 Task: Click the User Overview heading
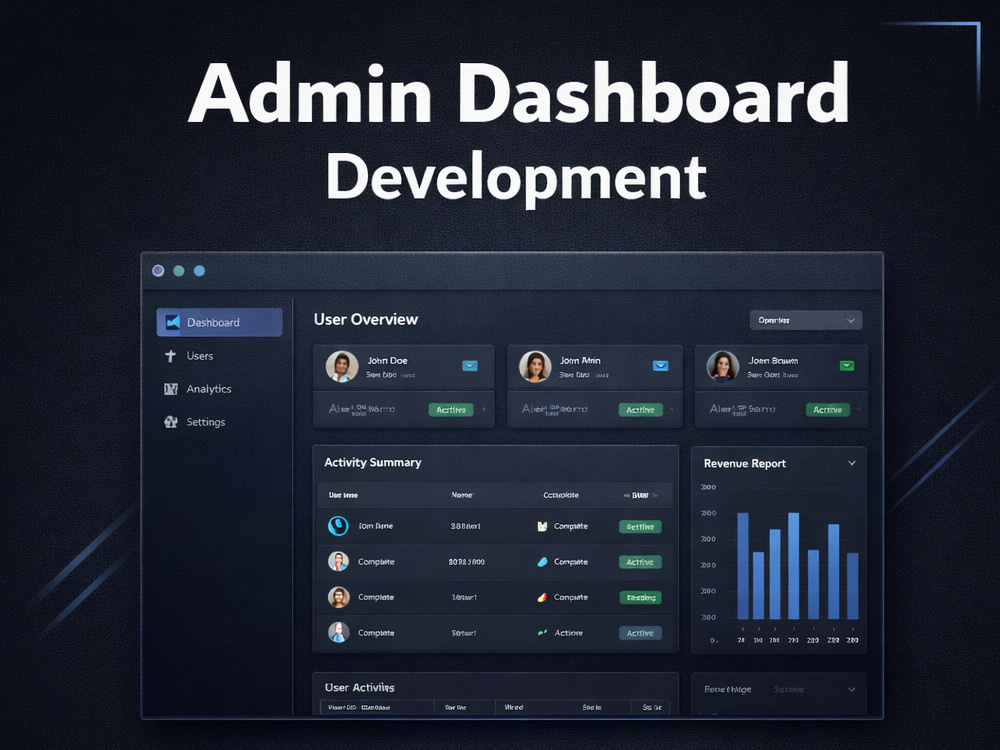pyautogui.click(x=365, y=320)
